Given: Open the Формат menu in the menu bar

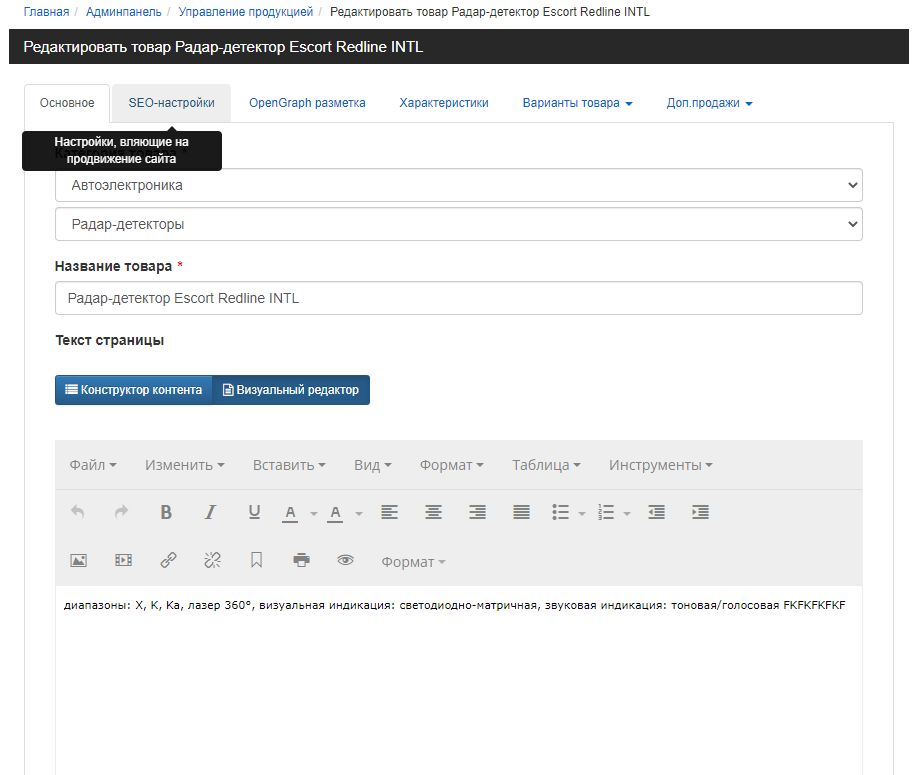Looking at the screenshot, I should [451, 465].
